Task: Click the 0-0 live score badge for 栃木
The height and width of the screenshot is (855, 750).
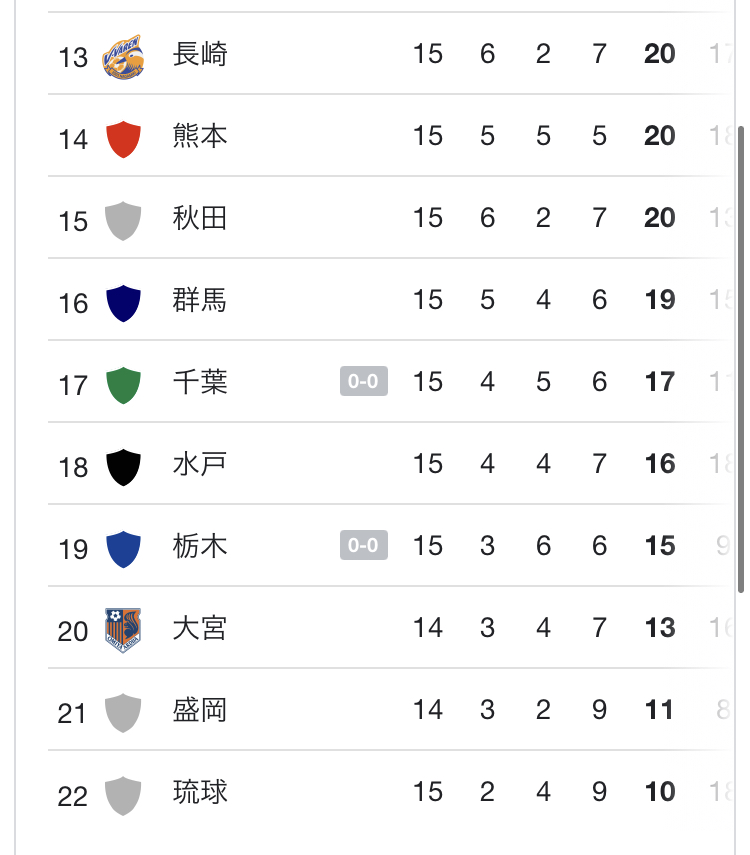Action: (x=363, y=545)
